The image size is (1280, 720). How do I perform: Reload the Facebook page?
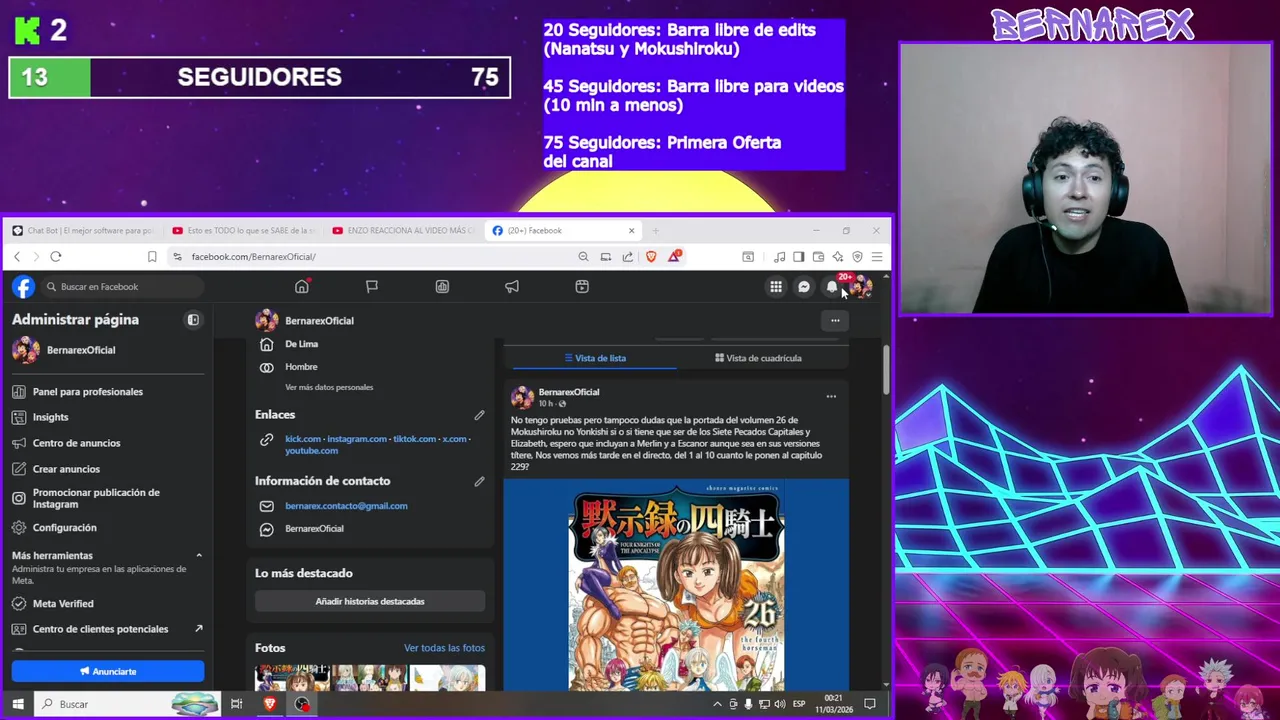56,257
